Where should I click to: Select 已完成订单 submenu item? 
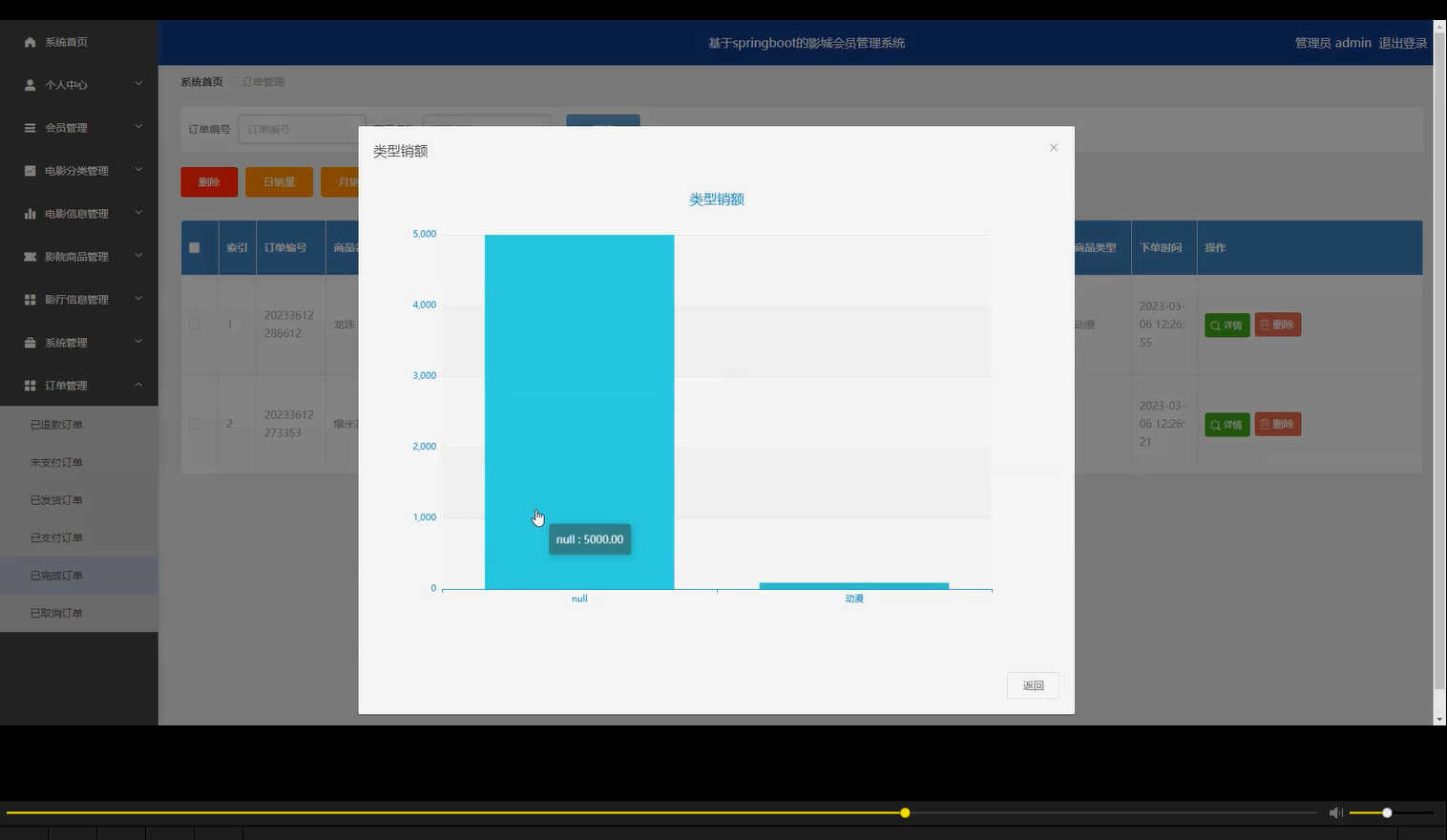coord(78,576)
